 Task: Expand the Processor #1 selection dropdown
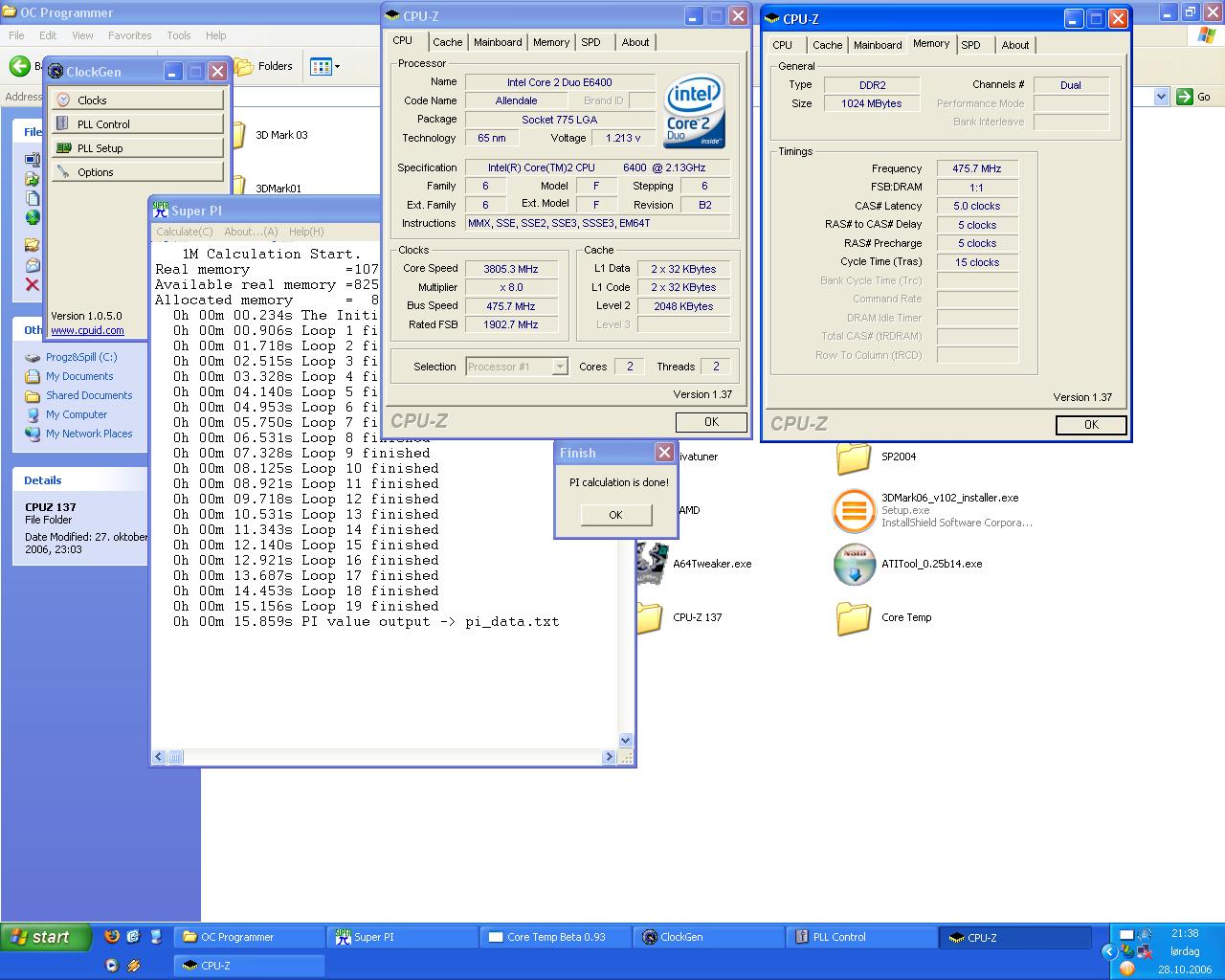(560, 367)
